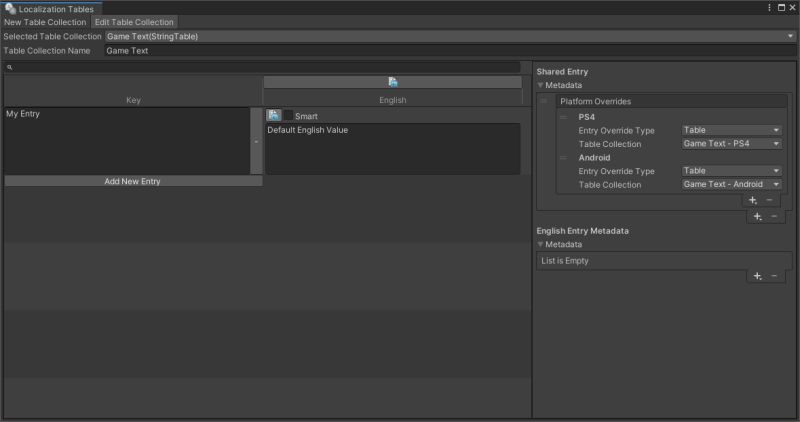The height and width of the screenshot is (422, 800).
Task: Click the search field above the table
Action: pos(262,67)
